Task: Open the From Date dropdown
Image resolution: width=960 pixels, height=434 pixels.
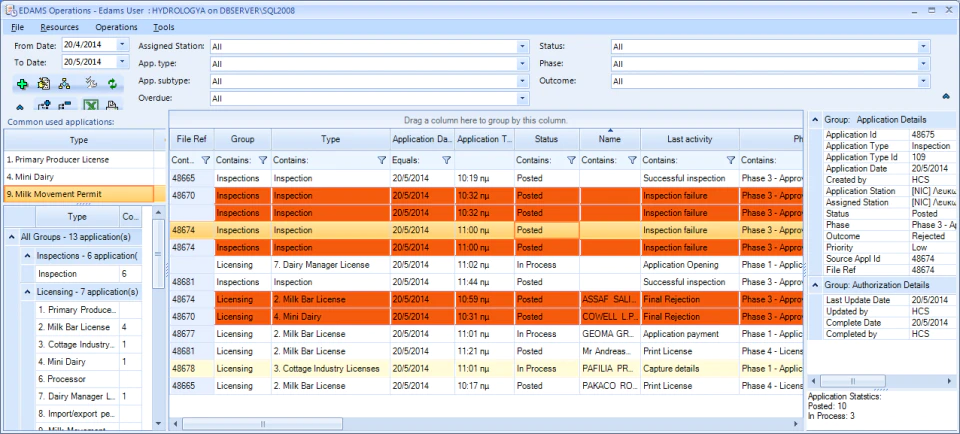Action: tap(122, 45)
